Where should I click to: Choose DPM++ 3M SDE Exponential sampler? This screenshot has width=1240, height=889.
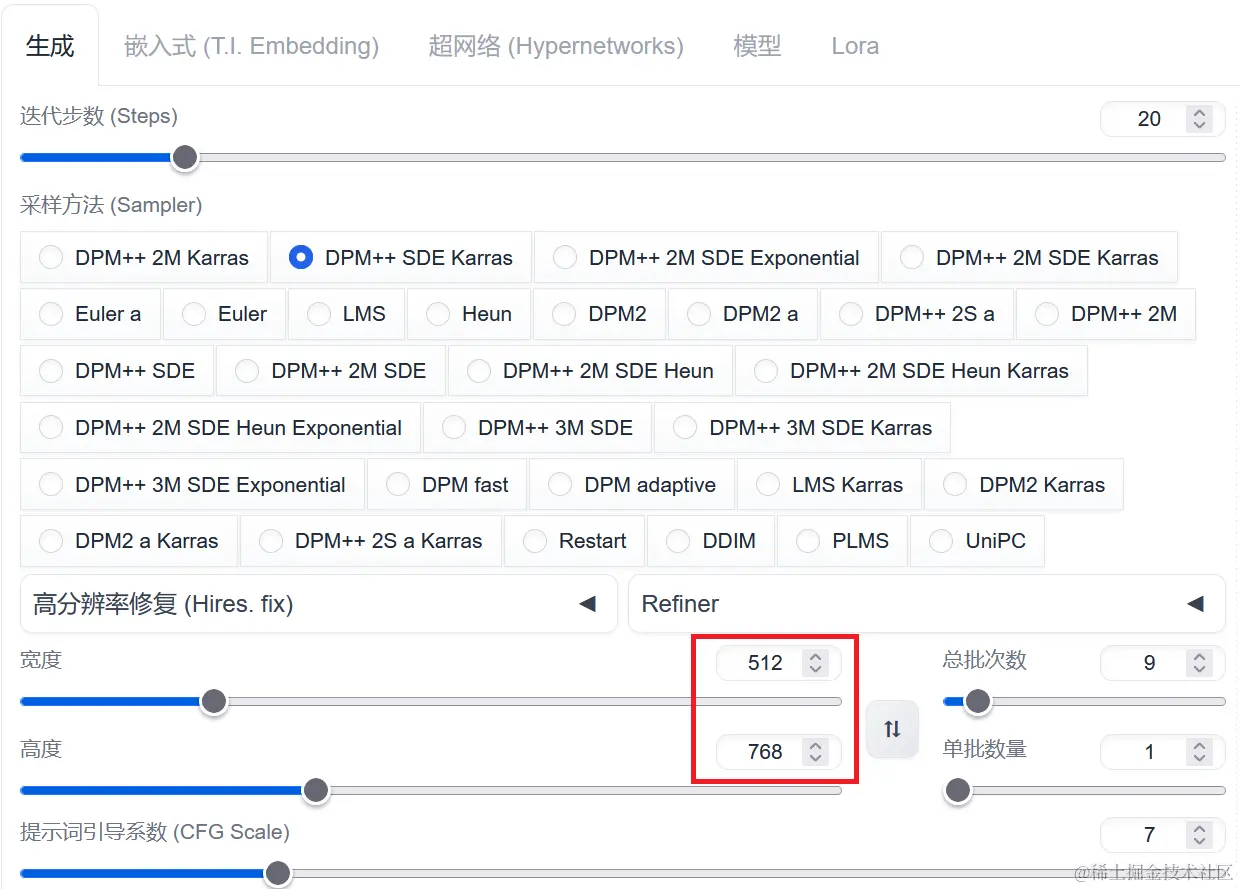coord(192,485)
